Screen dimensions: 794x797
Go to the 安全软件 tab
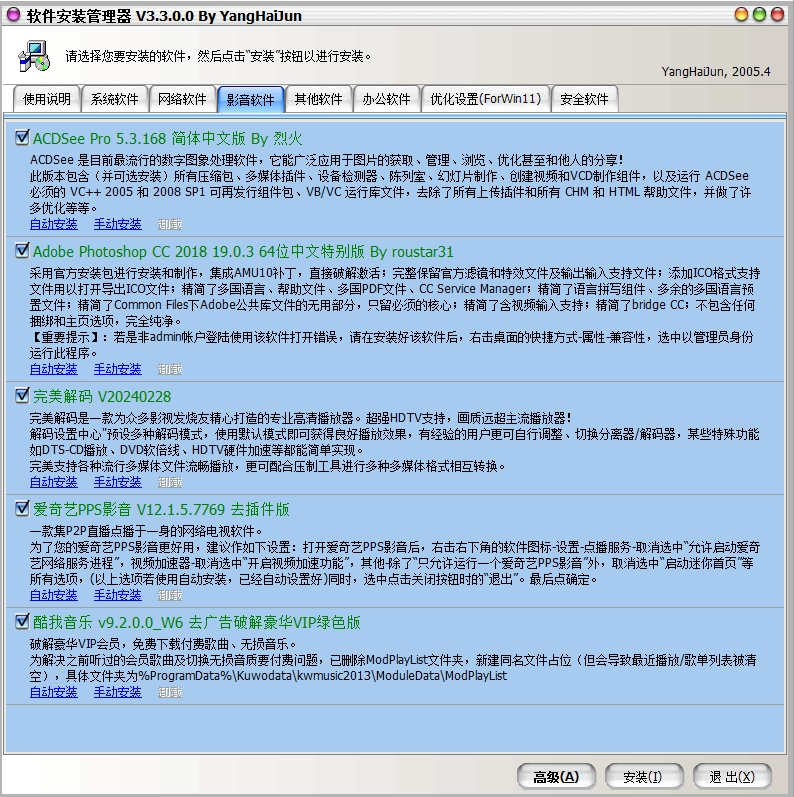tap(584, 99)
